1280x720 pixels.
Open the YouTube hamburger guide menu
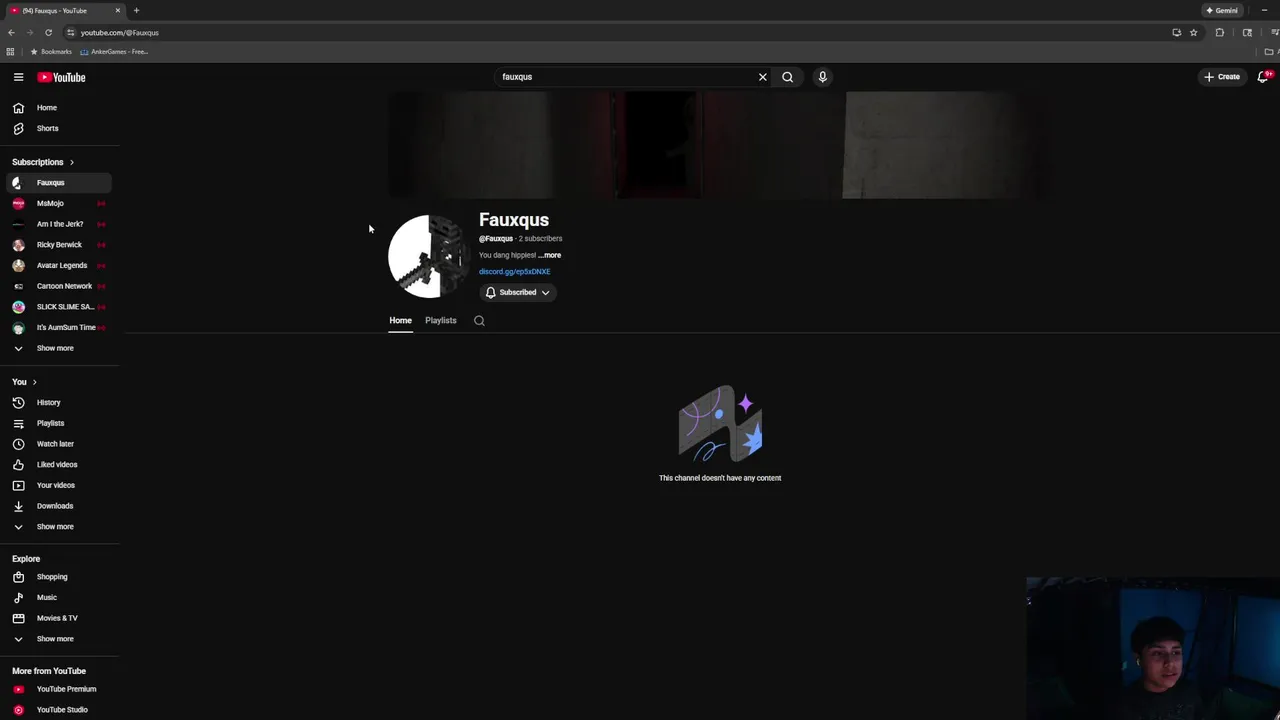click(x=18, y=77)
